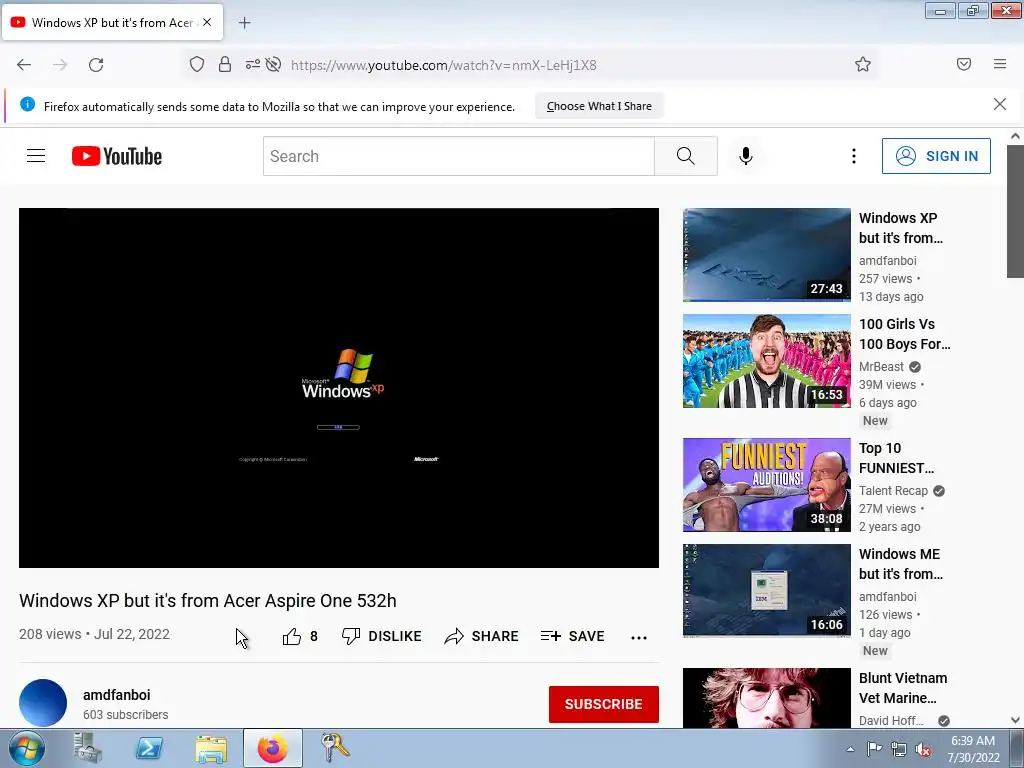
Task: Open the Blunt Vietnam Vet Marine thumbnail
Action: pyautogui.click(x=767, y=697)
